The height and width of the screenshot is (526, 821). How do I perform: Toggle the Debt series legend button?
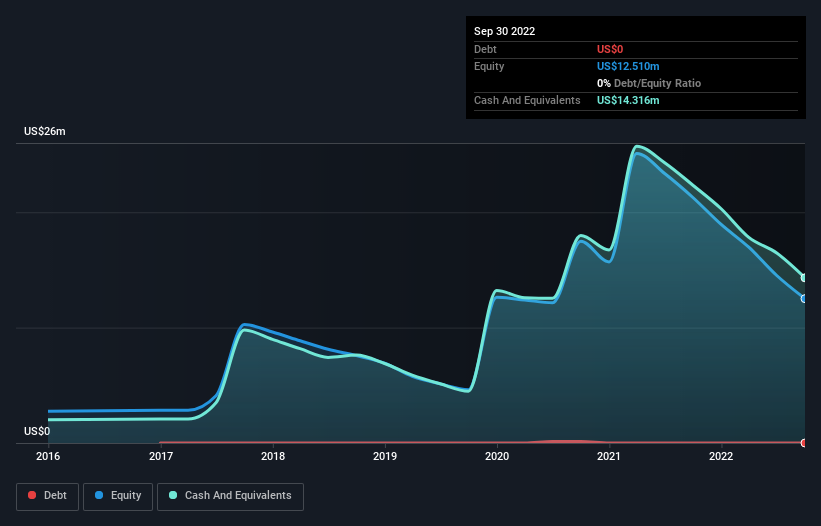(48, 496)
